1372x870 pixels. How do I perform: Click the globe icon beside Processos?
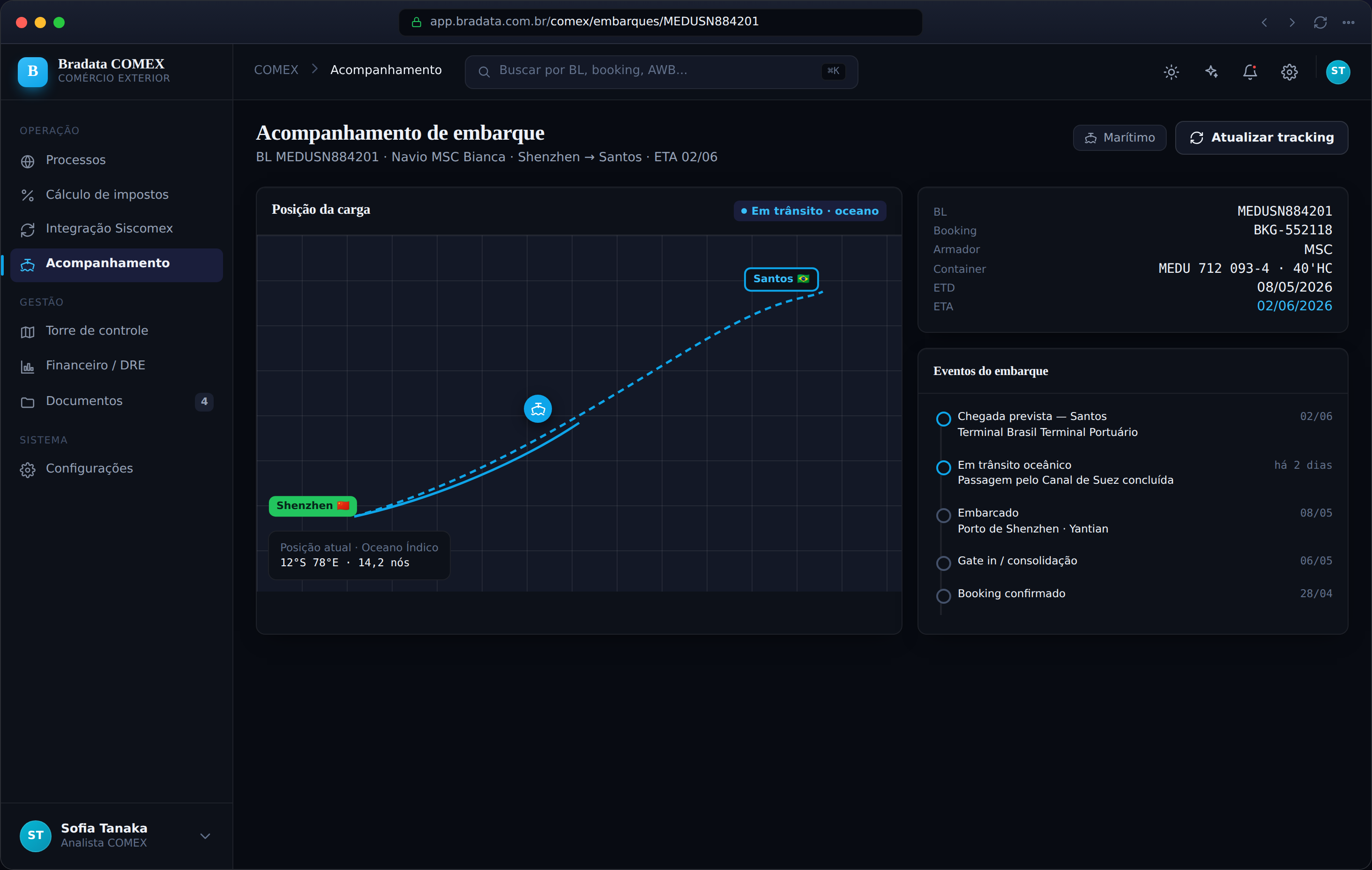point(27,161)
